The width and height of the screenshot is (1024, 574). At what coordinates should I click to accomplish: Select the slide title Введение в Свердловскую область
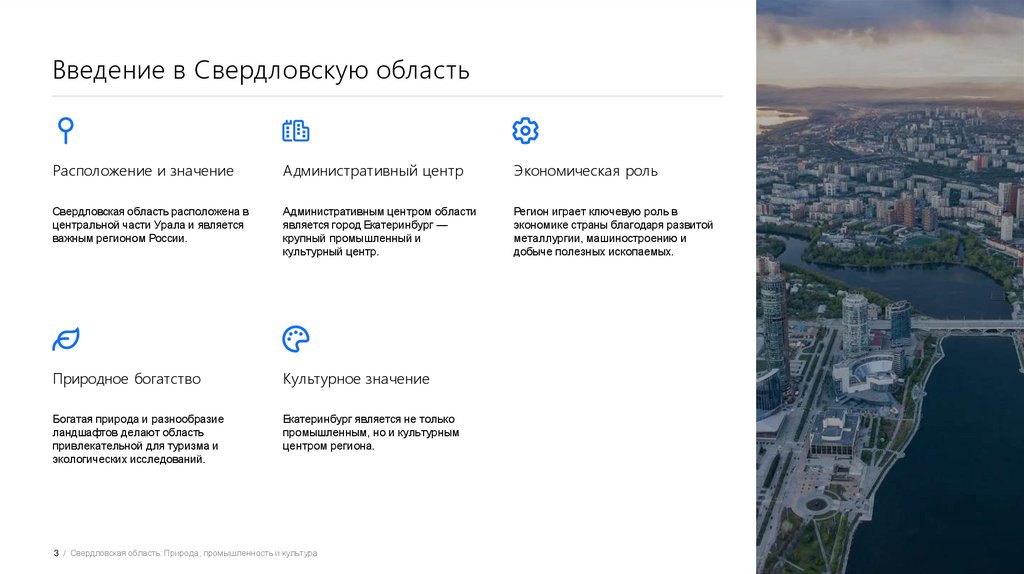[261, 70]
